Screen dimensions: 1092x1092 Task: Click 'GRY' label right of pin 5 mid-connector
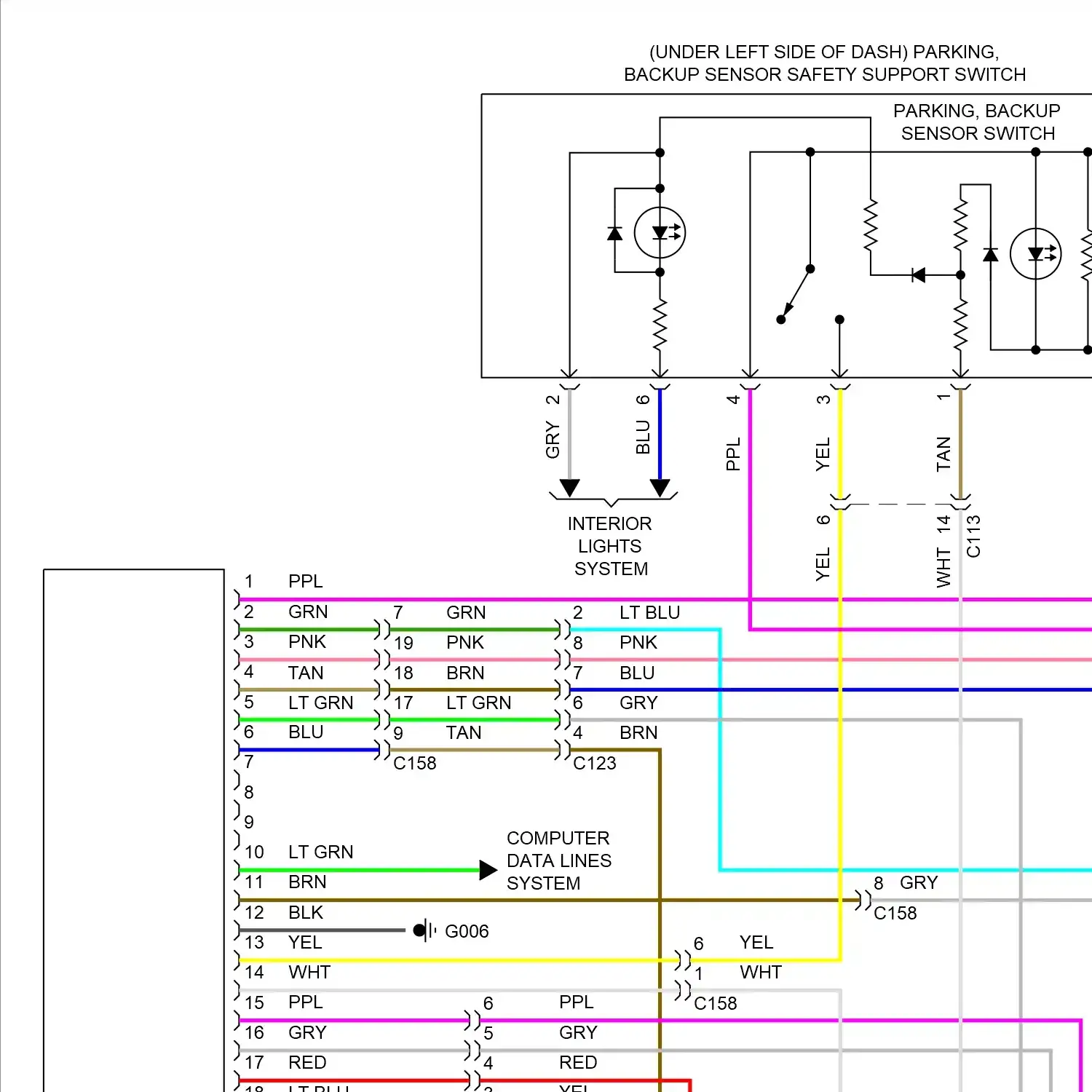578,1033
